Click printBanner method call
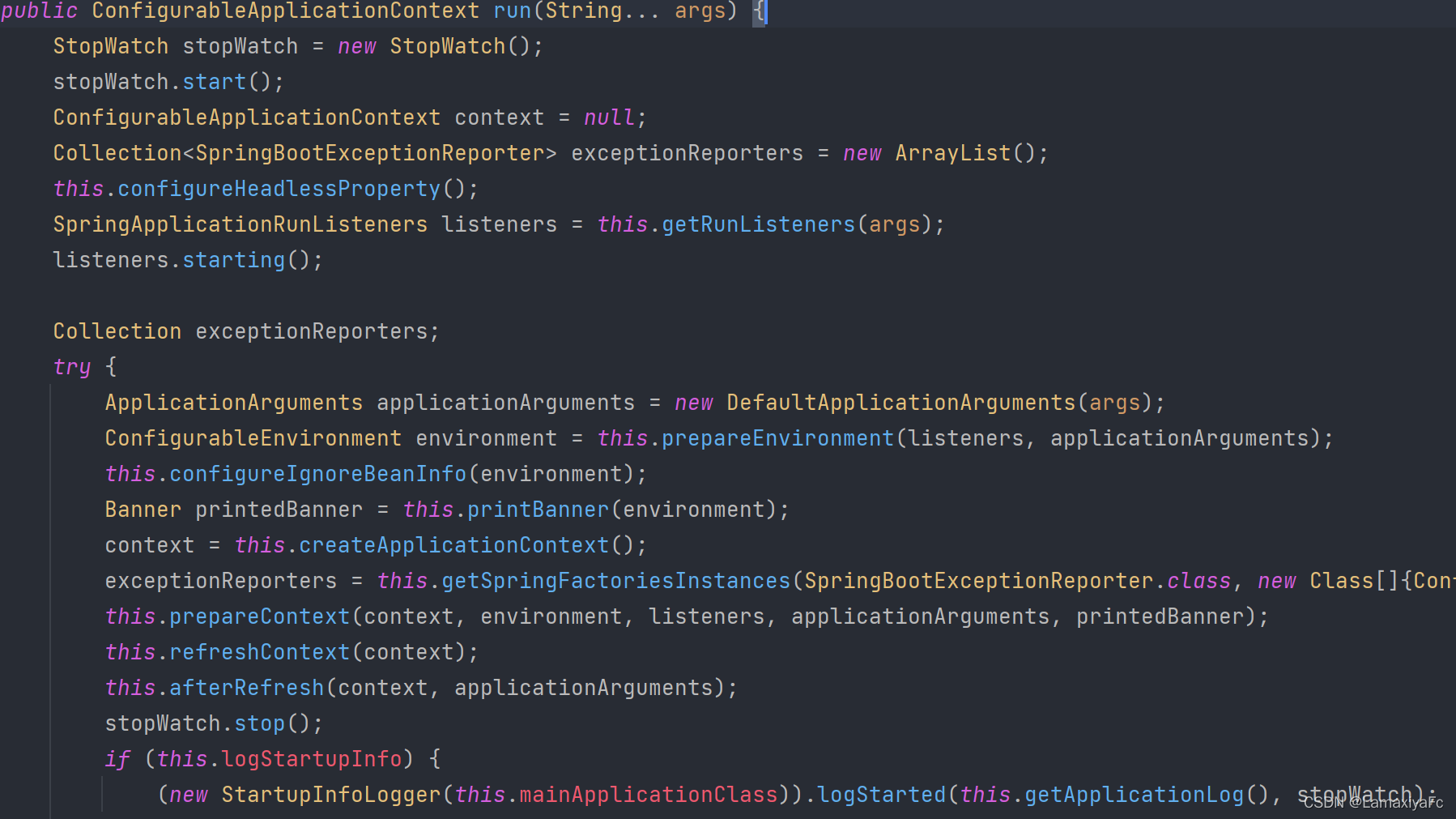Image resolution: width=1456 pixels, height=819 pixels. [x=538, y=510]
